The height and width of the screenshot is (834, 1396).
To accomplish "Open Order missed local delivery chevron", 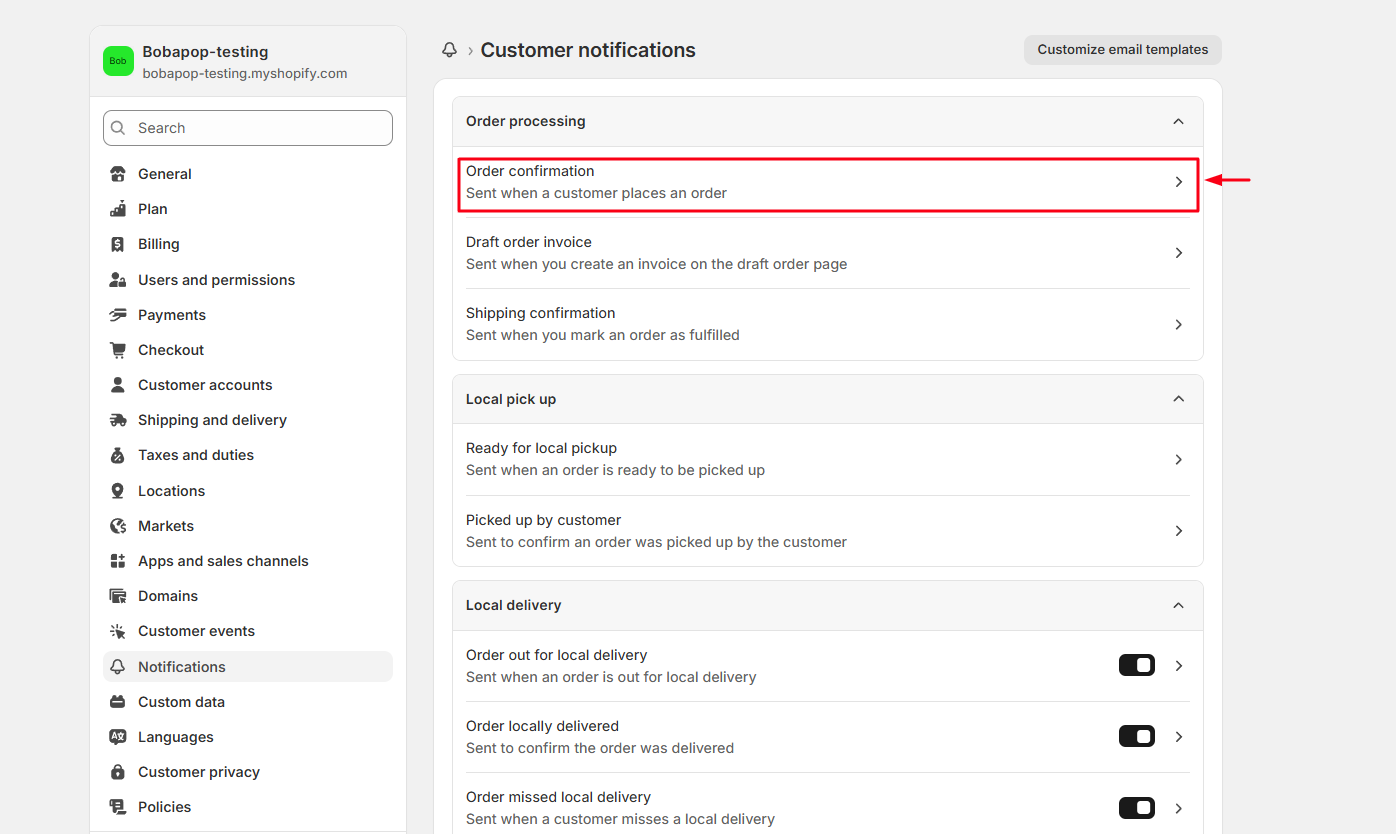I will click(1179, 808).
